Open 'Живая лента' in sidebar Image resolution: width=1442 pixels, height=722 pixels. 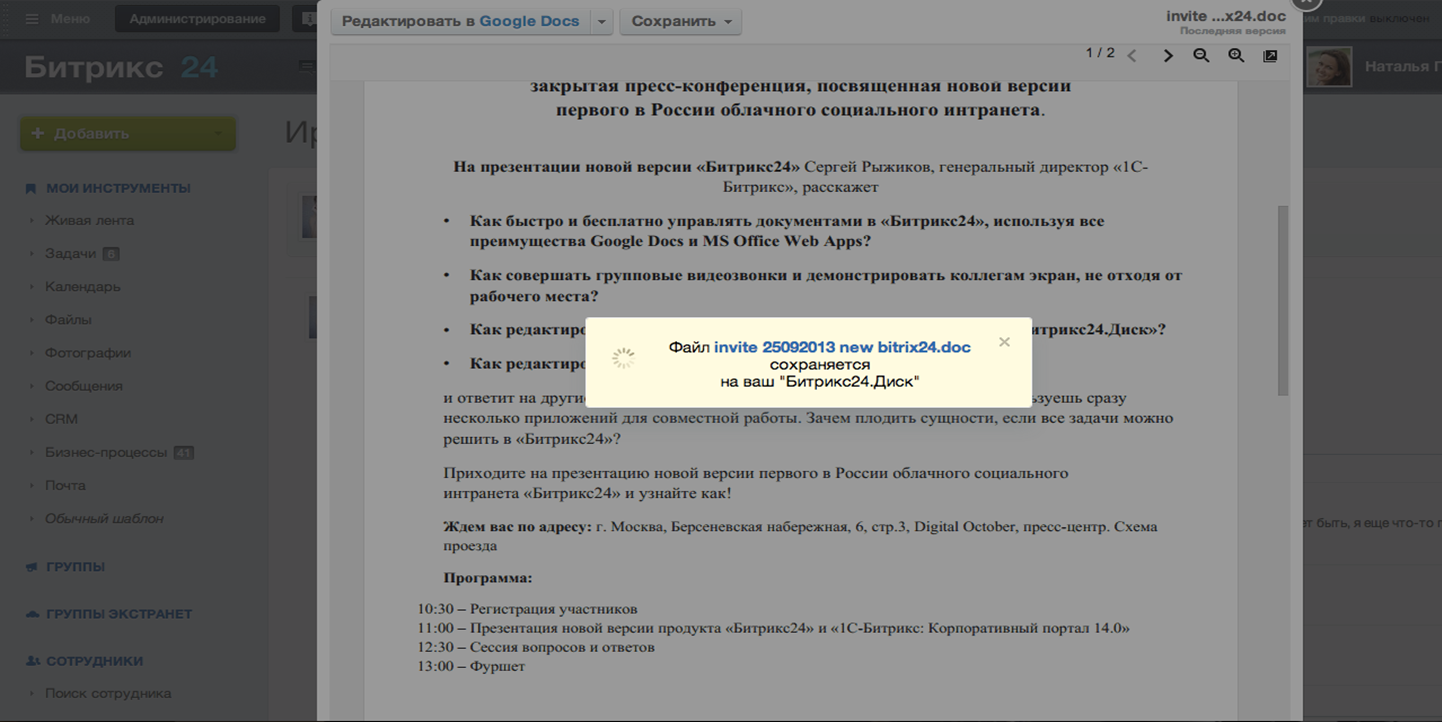point(89,220)
